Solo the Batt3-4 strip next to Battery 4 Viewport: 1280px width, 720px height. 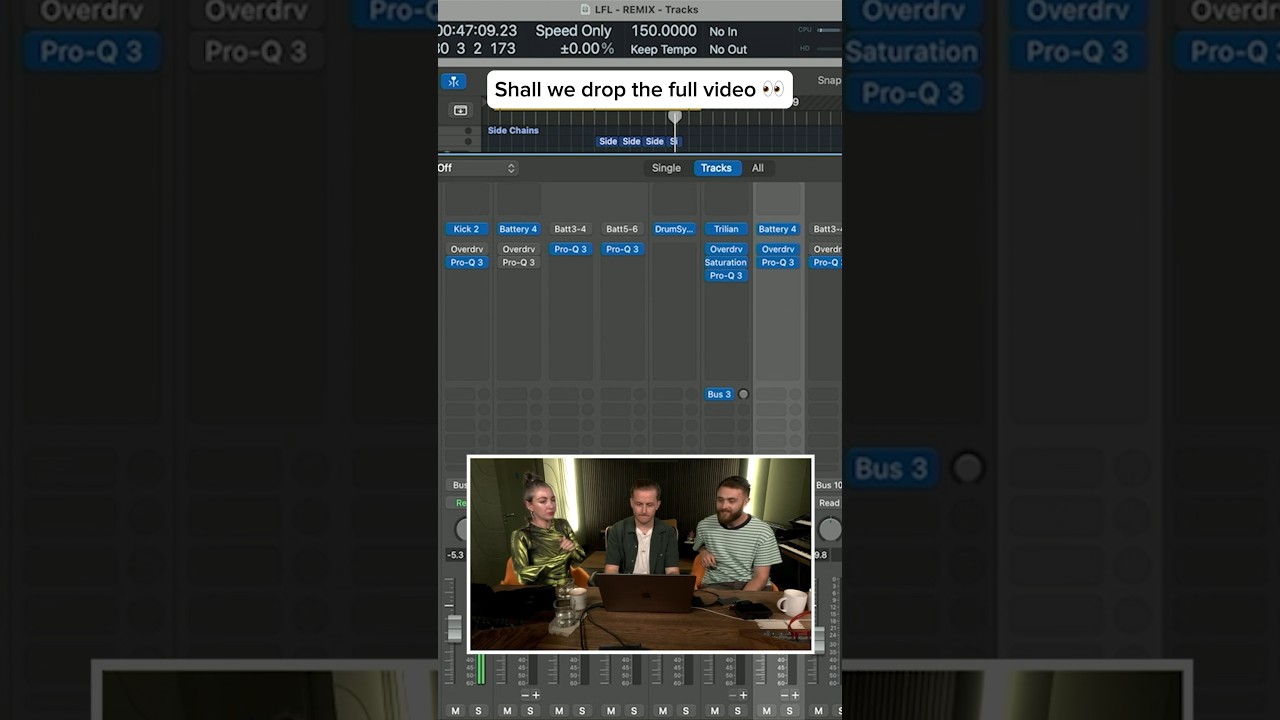click(x=582, y=711)
